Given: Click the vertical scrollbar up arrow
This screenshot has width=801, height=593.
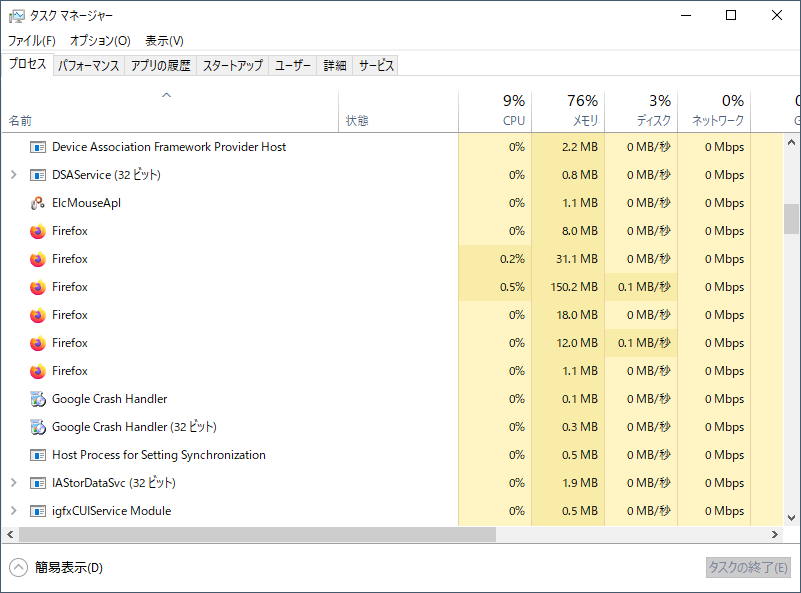Looking at the screenshot, I should click(x=791, y=142).
